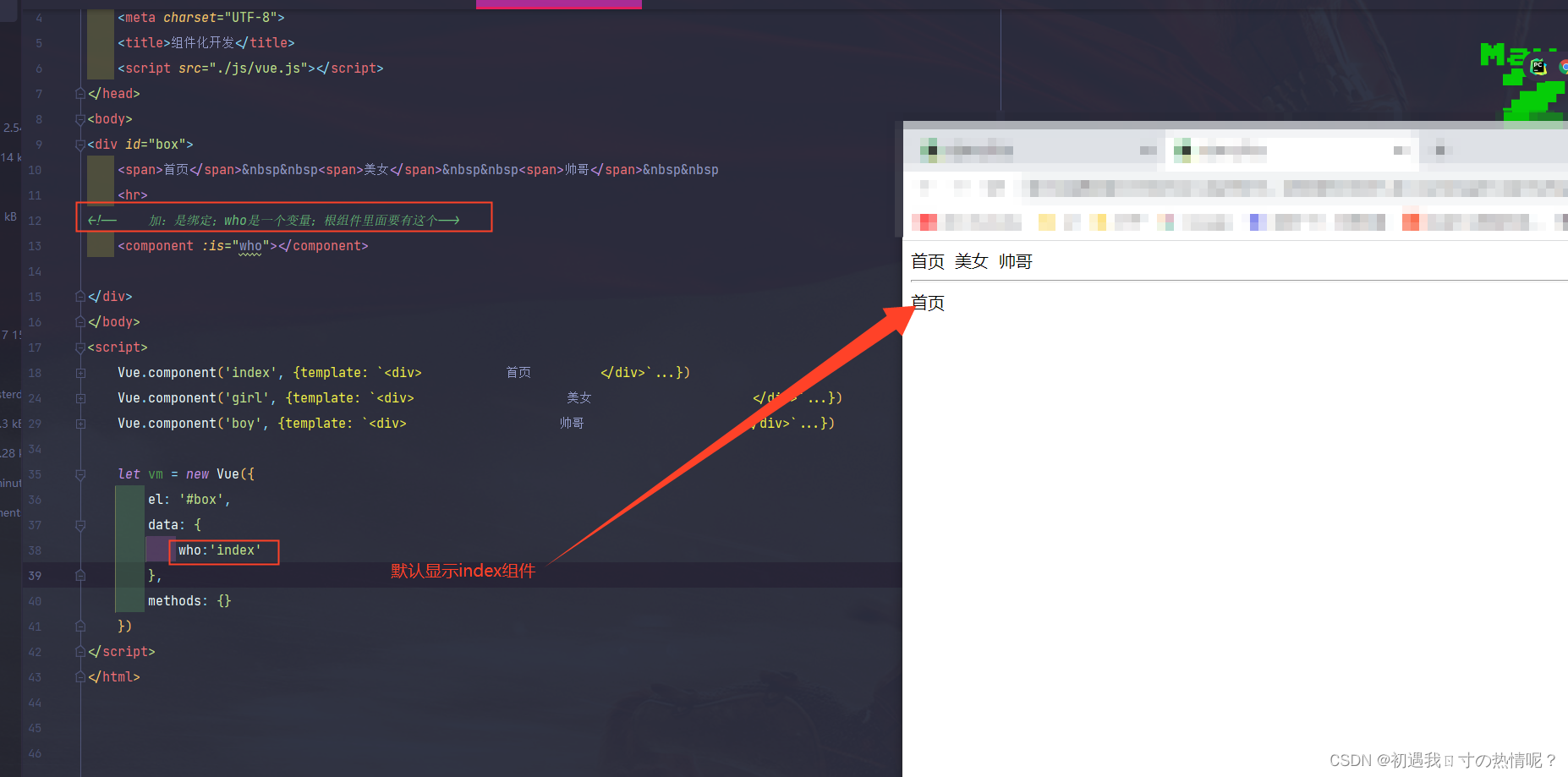Expand the folded Vue.component('index') block
Screen dimensions: 1568x777
click(x=80, y=373)
